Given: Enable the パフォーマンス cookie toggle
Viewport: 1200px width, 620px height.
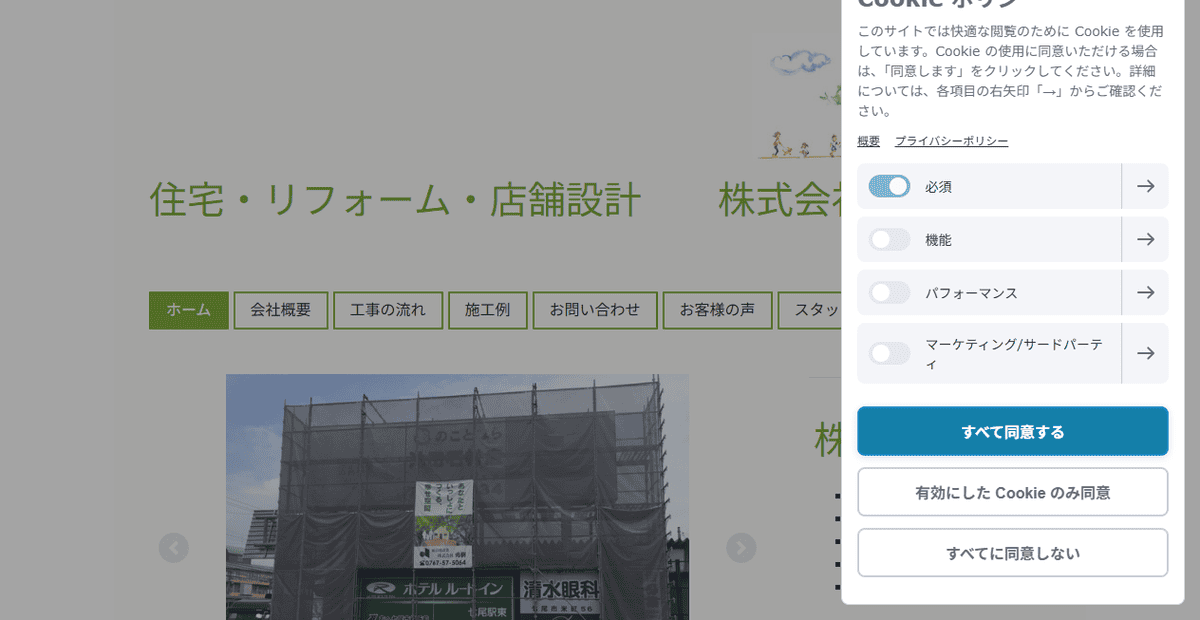Looking at the screenshot, I should 887,292.
